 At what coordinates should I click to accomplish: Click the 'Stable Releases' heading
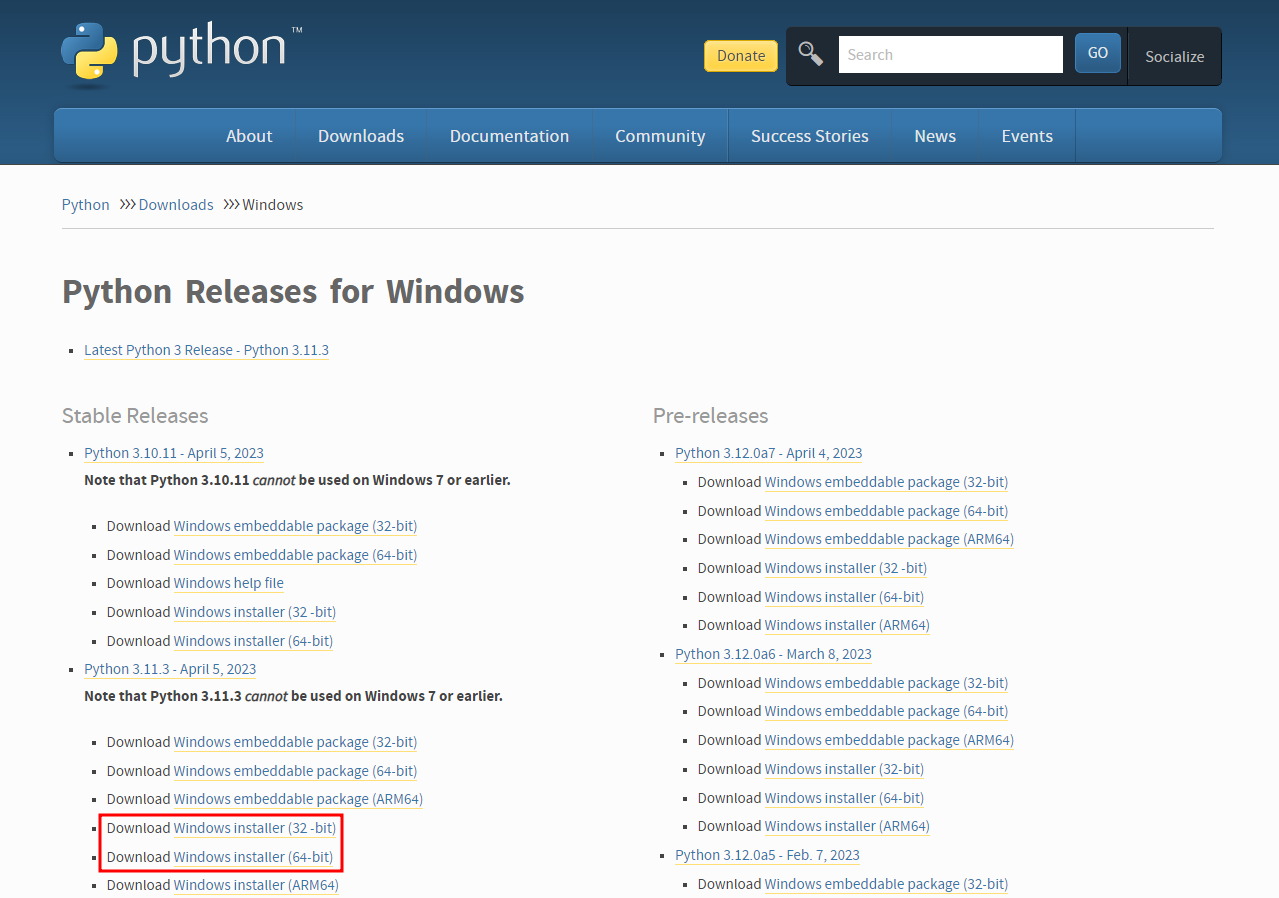[135, 416]
